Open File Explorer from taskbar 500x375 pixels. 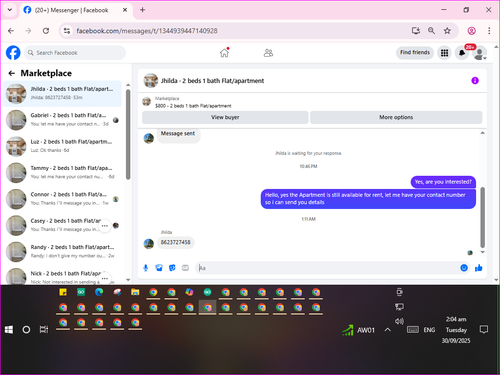pos(135,292)
